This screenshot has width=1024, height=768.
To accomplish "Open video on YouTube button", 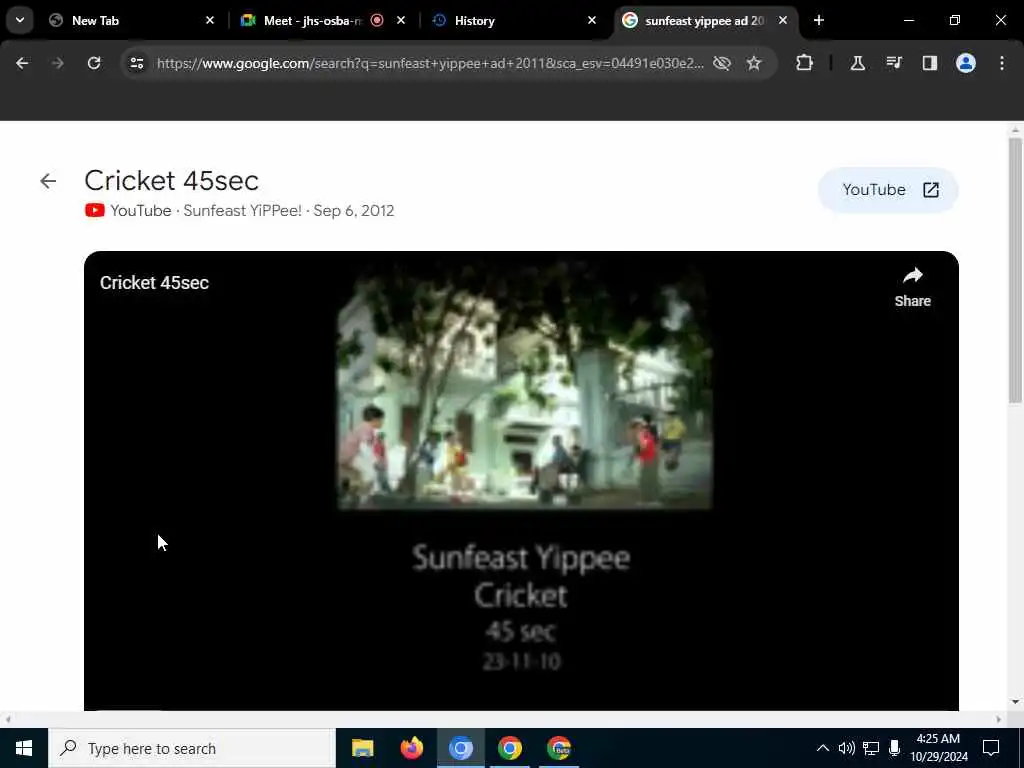I will point(888,190).
